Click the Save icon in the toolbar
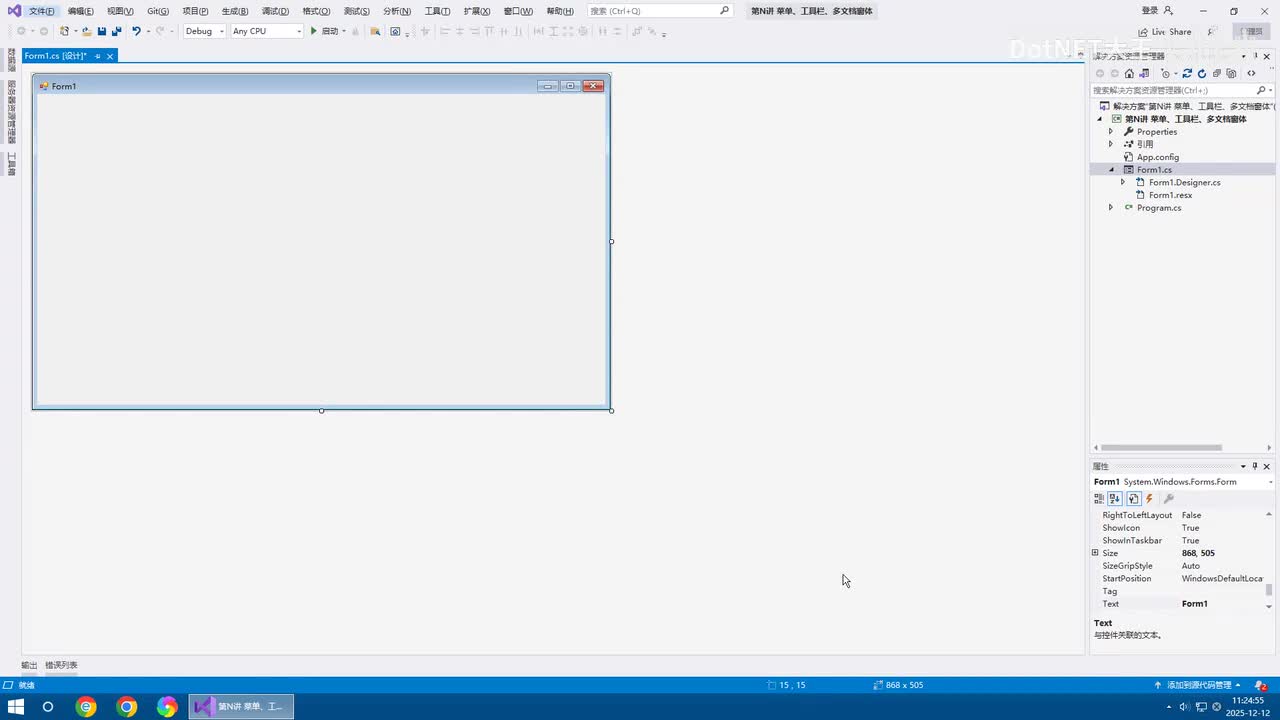This screenshot has height=720, width=1280. click(102, 31)
